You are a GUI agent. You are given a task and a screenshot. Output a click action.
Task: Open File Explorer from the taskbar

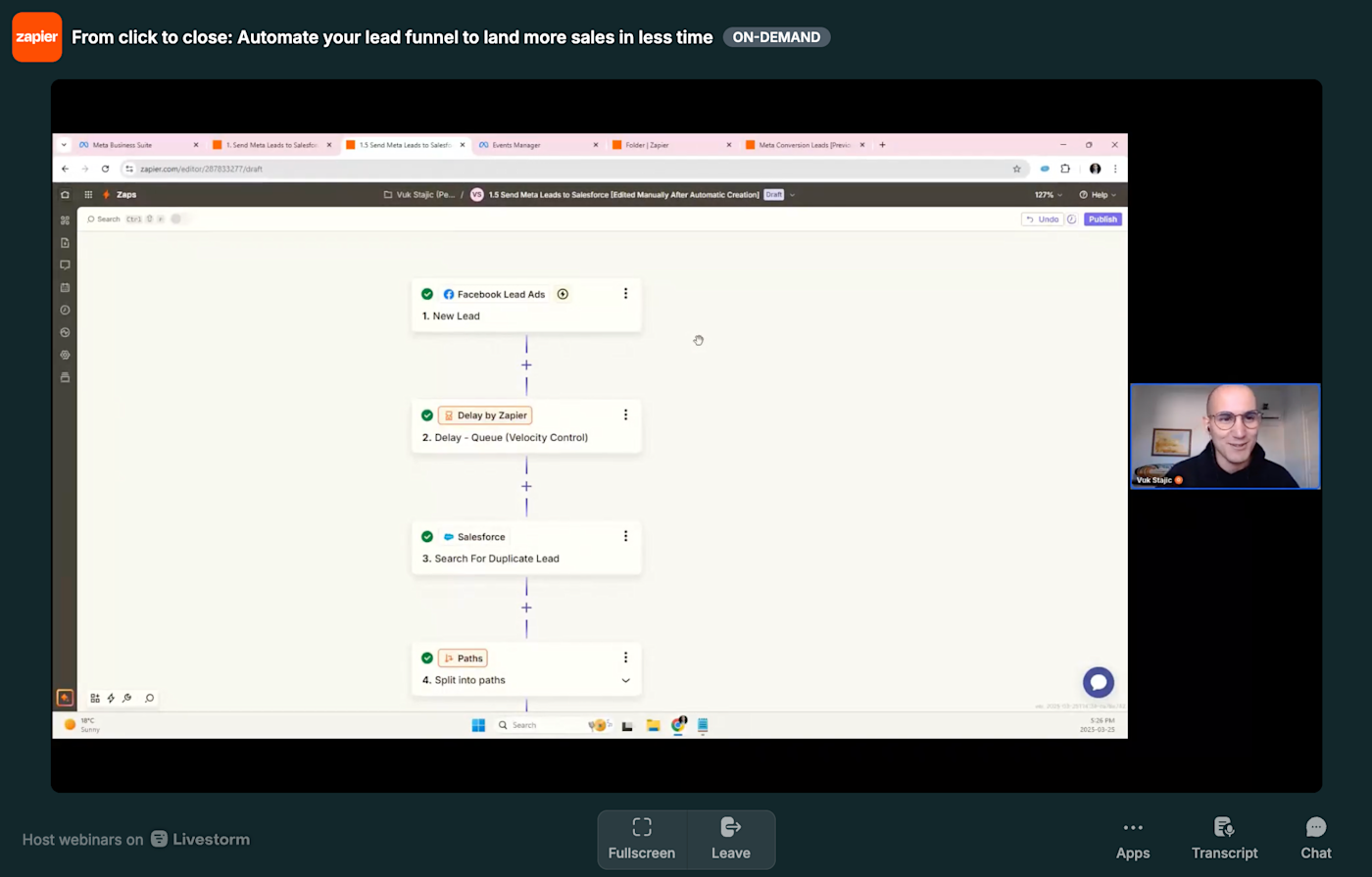click(653, 725)
